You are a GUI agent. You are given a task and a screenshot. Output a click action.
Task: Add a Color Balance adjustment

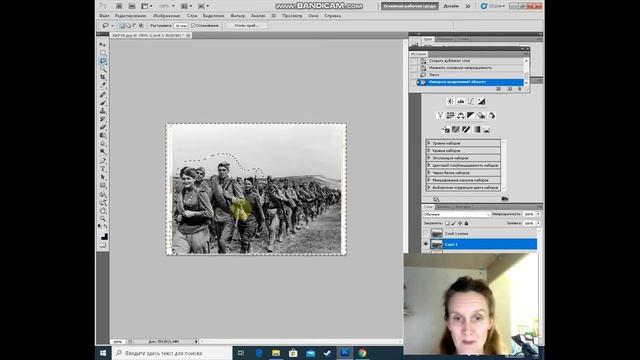pos(460,116)
